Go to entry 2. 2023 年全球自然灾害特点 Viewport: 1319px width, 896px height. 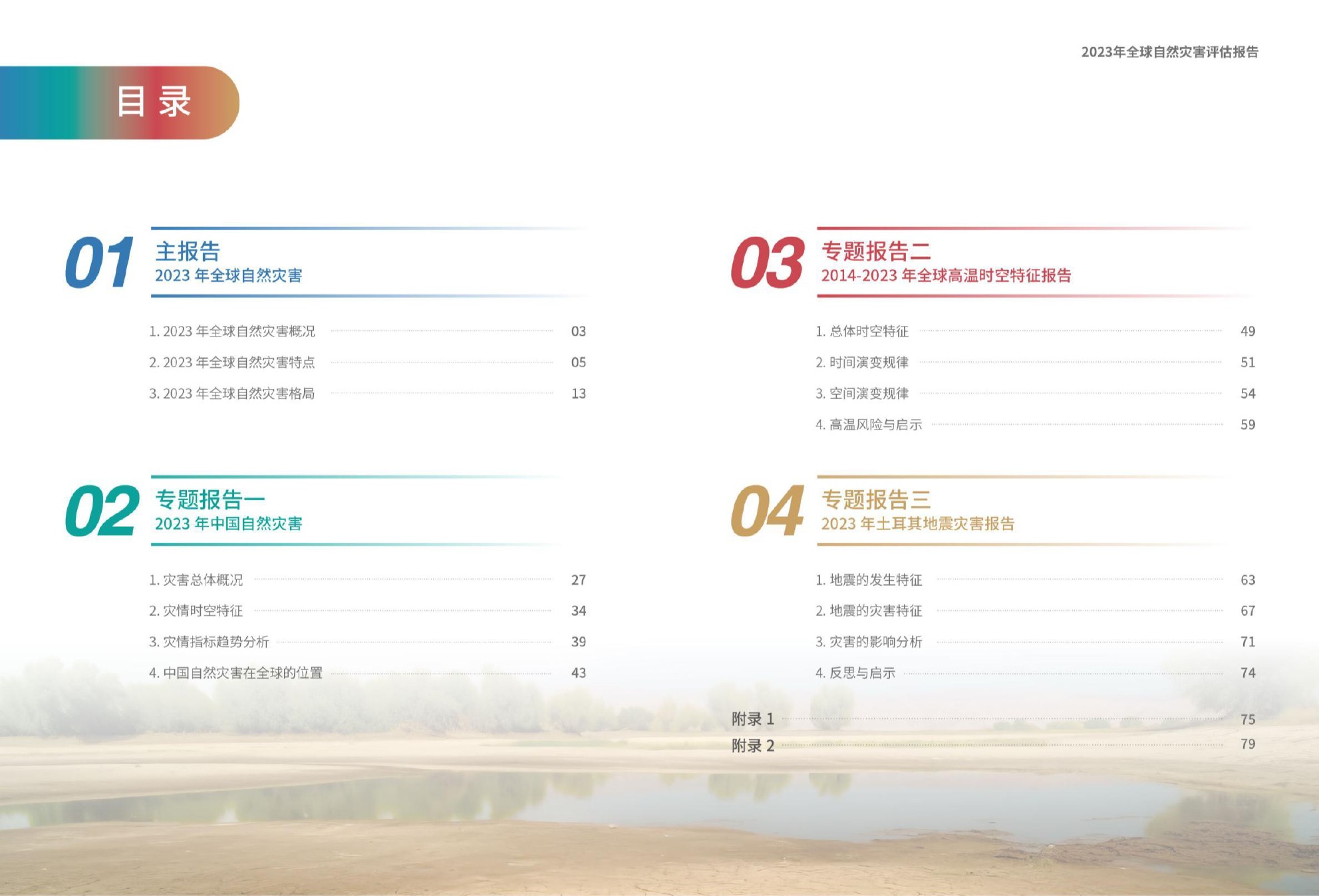pos(232,363)
